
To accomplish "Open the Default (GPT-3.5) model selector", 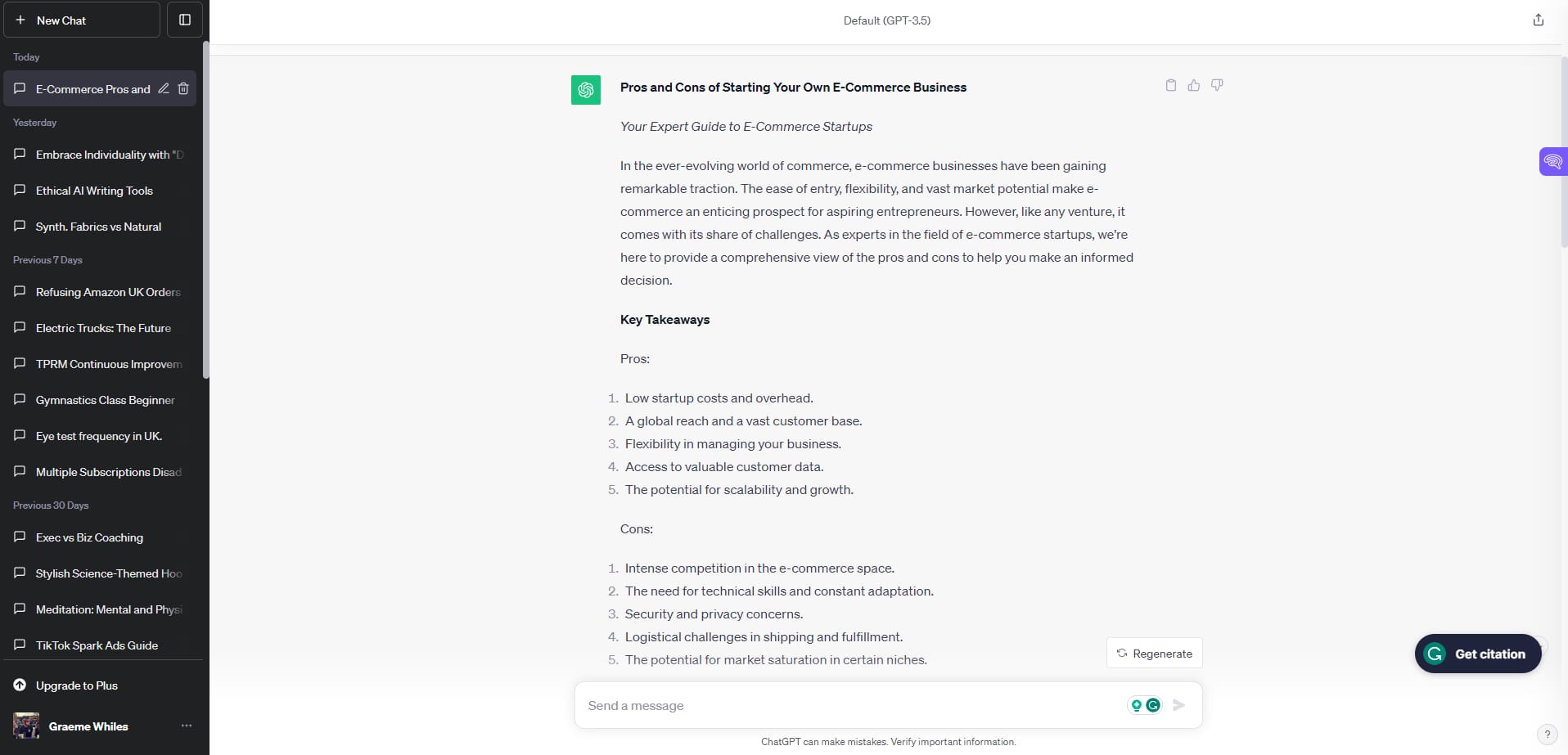I will pos(887,20).
